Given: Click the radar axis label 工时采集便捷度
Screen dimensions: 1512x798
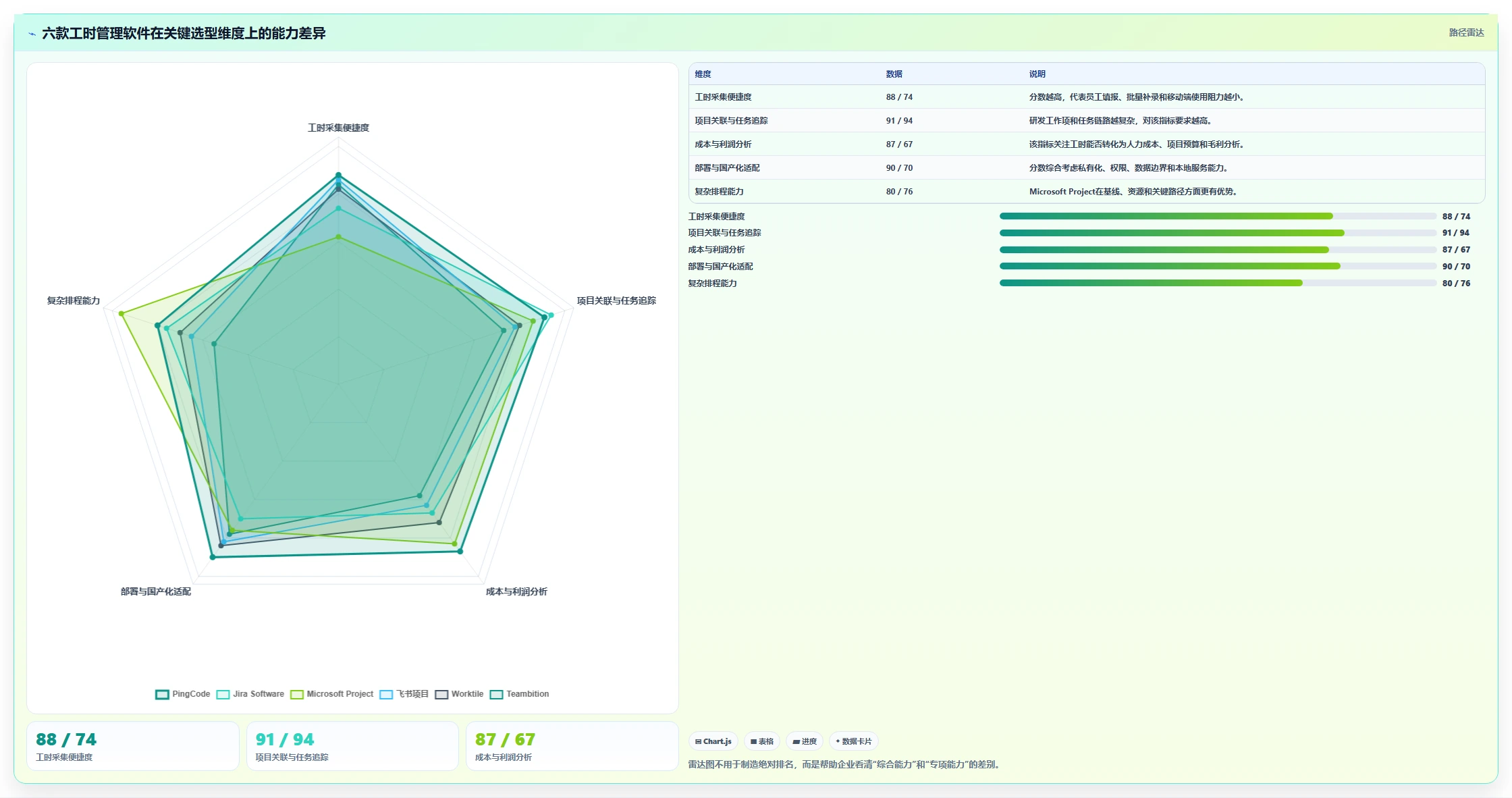Looking at the screenshot, I should [338, 128].
